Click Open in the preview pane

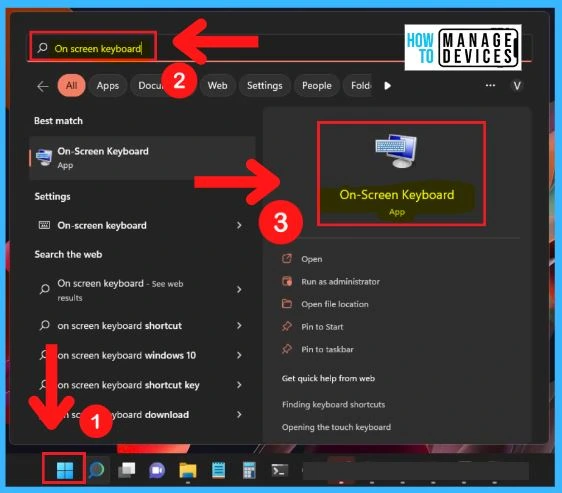click(x=311, y=259)
